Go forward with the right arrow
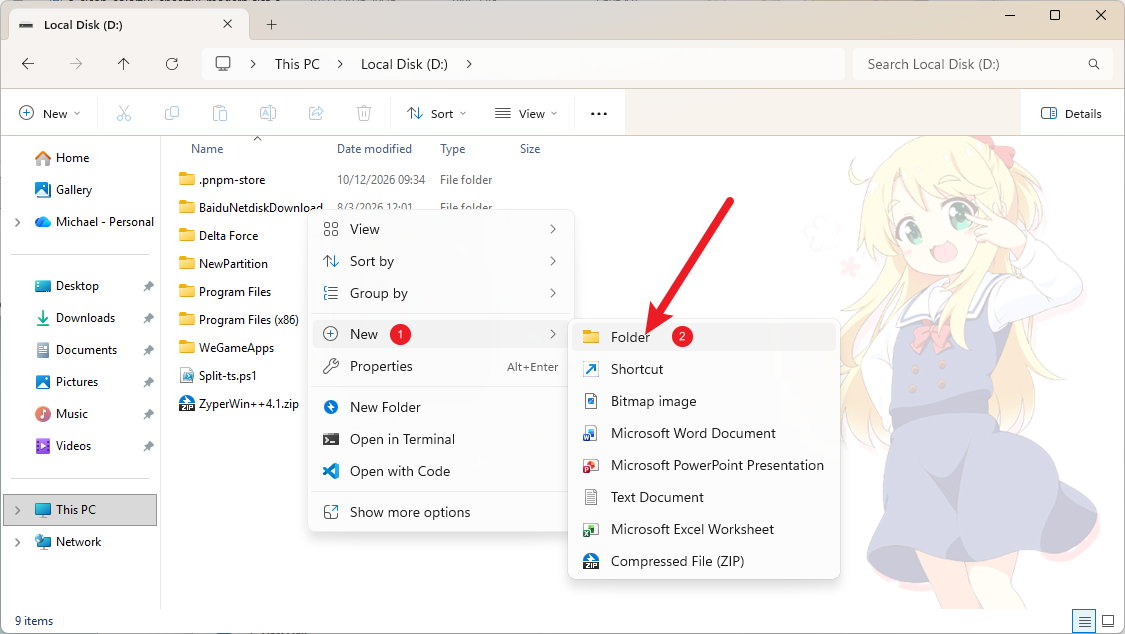 76,64
